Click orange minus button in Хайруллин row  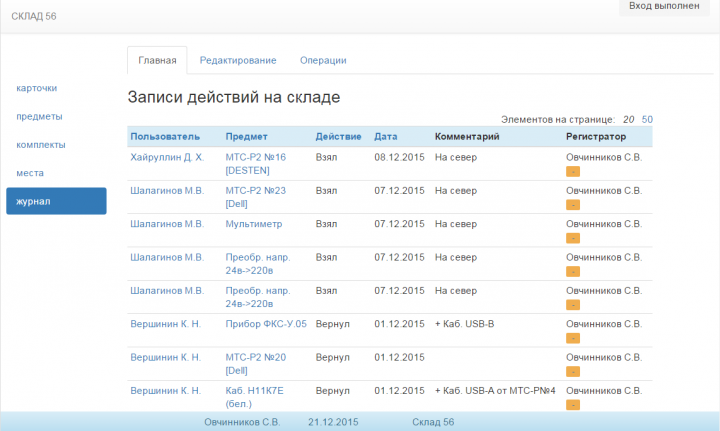click(573, 172)
